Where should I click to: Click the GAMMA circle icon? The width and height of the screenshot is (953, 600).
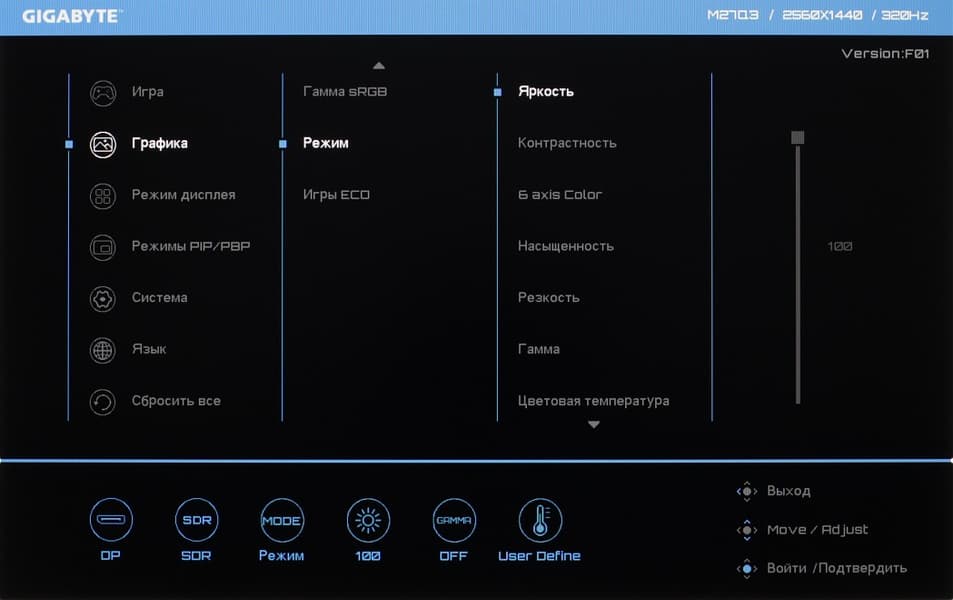pyautogui.click(x=453, y=520)
